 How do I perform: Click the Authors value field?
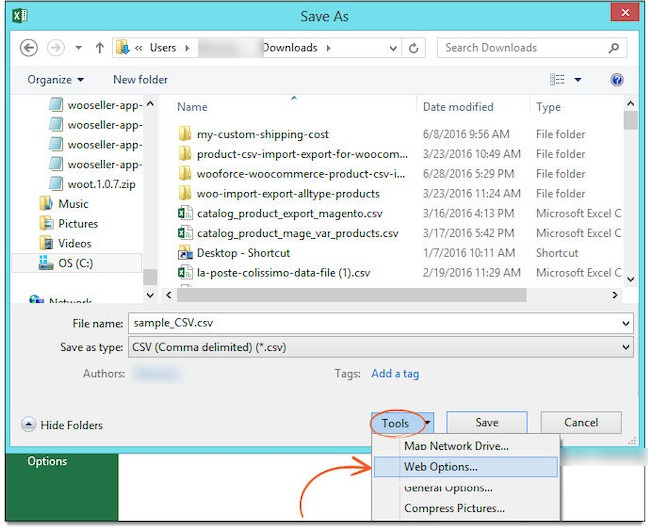point(156,374)
